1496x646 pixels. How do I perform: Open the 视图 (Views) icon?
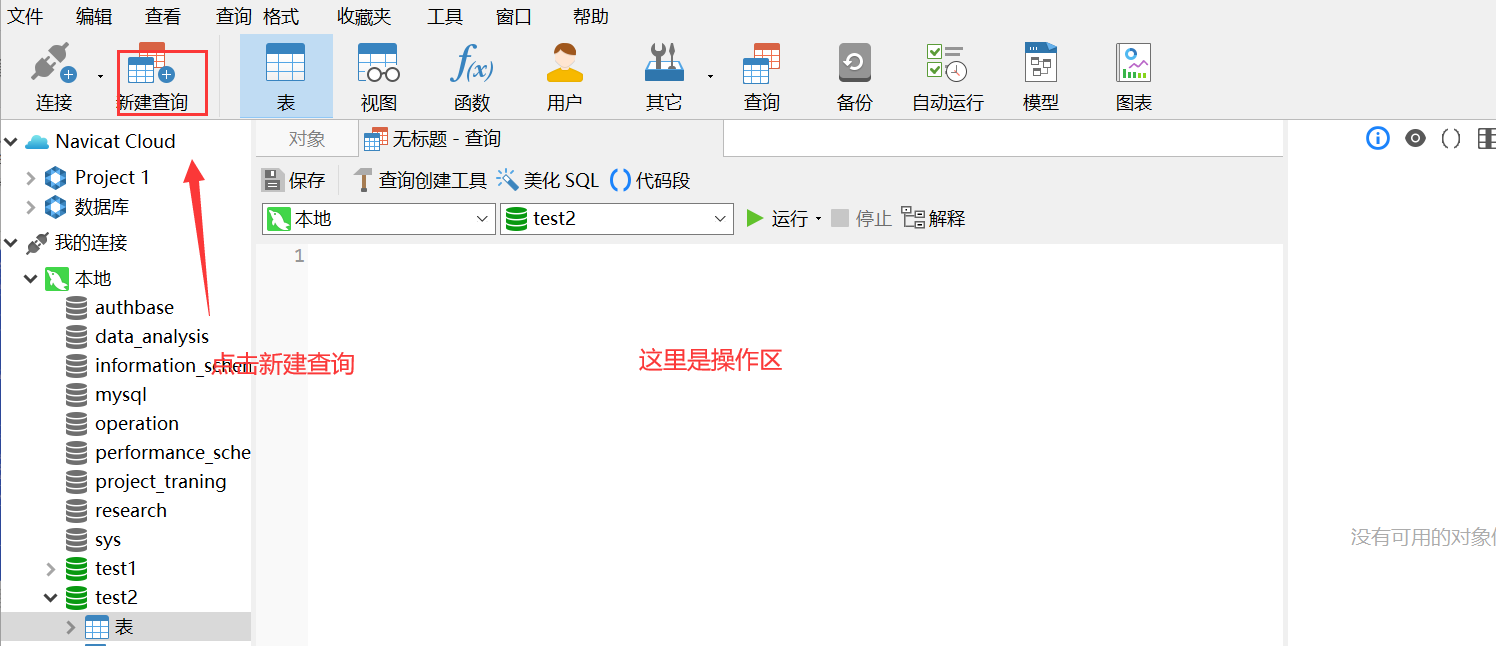(378, 70)
